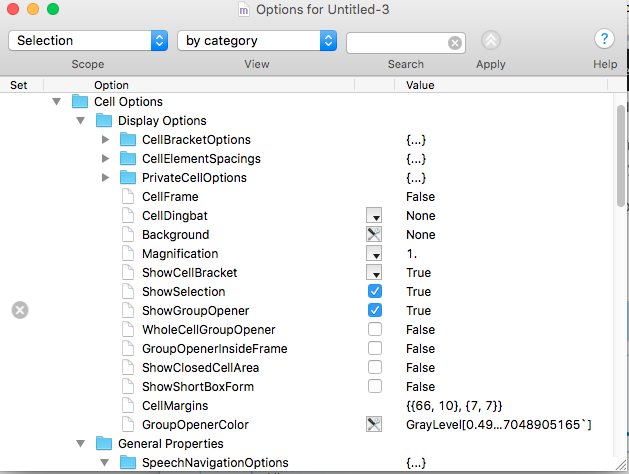Click inside the Search text field
Image resolution: width=629 pixels, height=474 pixels.
pos(397,42)
